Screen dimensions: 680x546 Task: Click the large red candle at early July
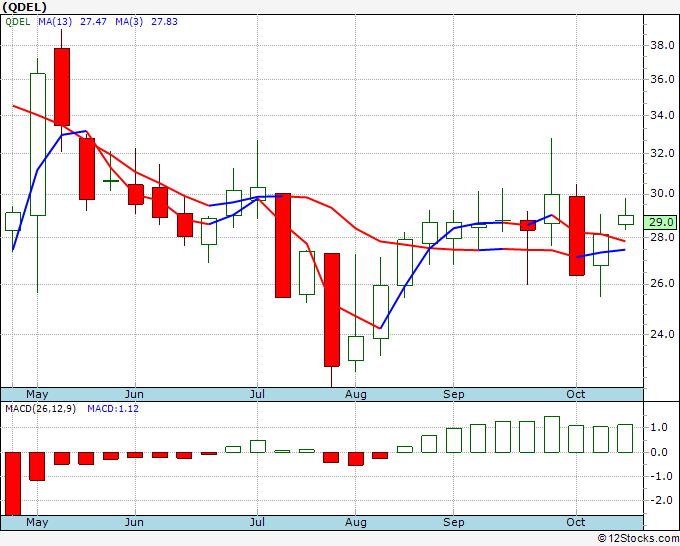tap(283, 245)
